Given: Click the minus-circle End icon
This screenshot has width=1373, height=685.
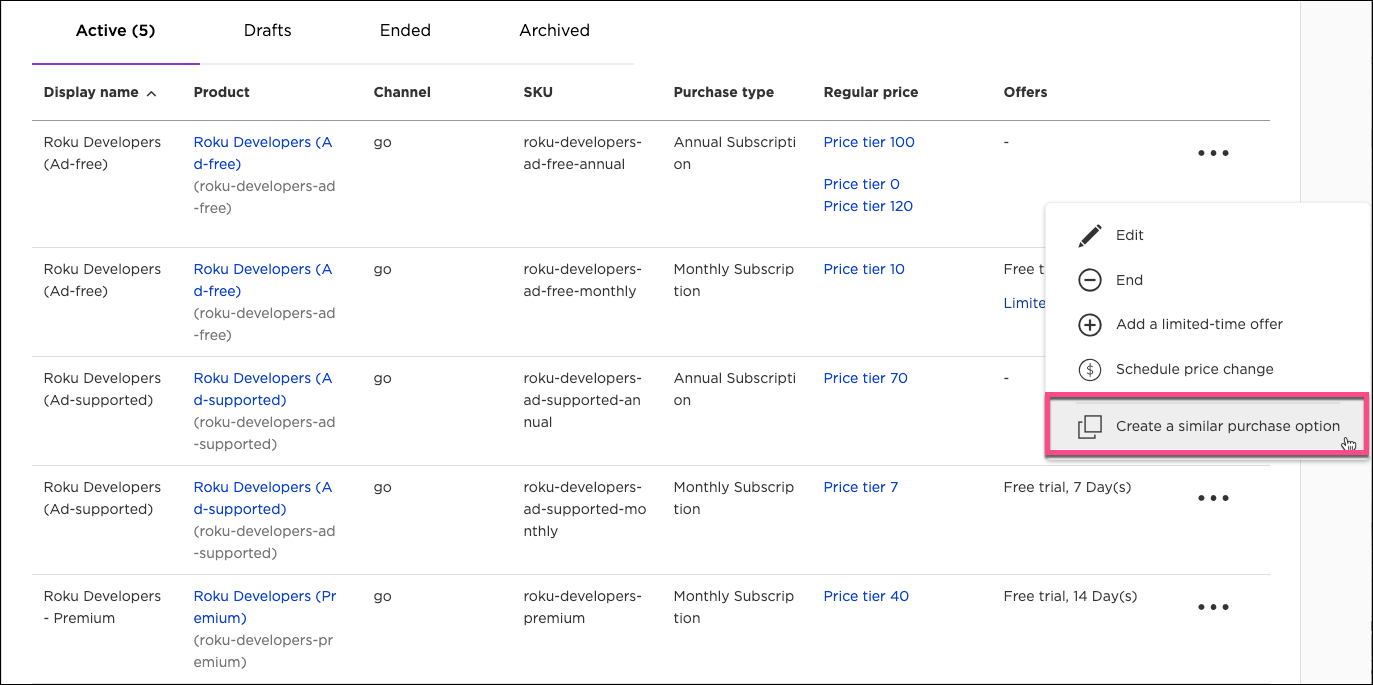Looking at the screenshot, I should (1089, 281).
